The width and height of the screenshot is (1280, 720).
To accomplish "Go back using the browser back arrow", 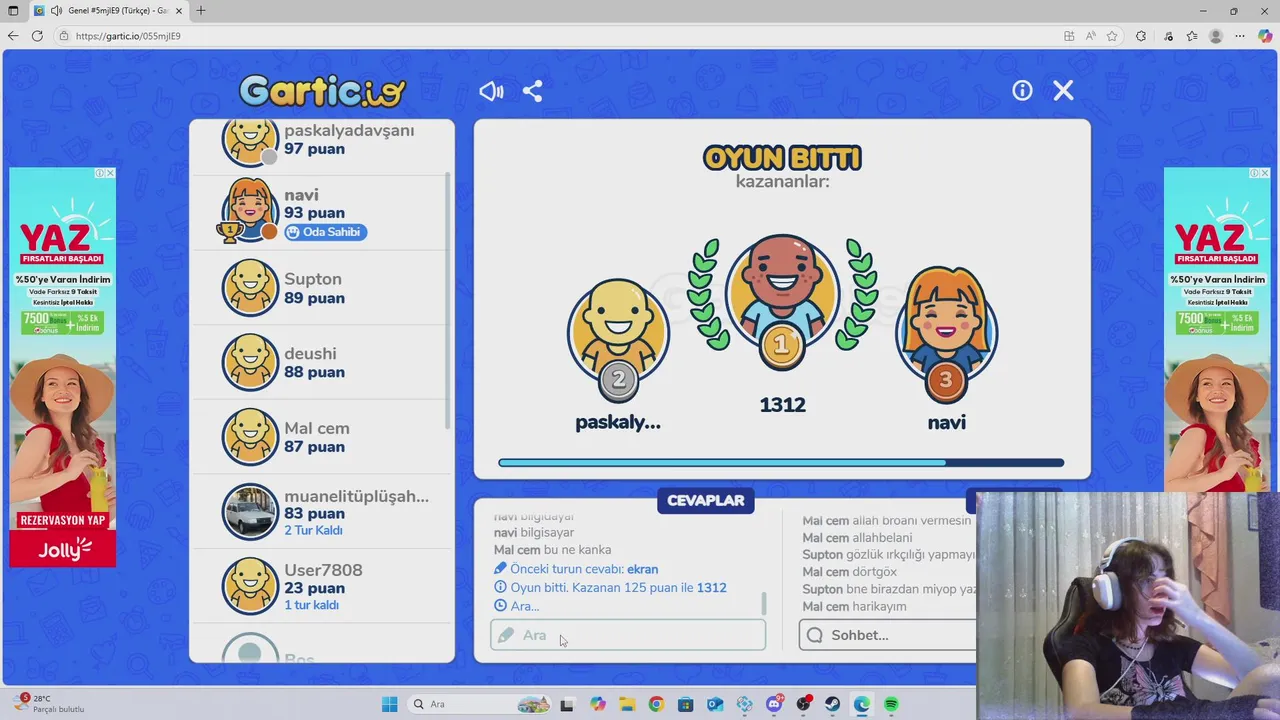I will point(13,36).
